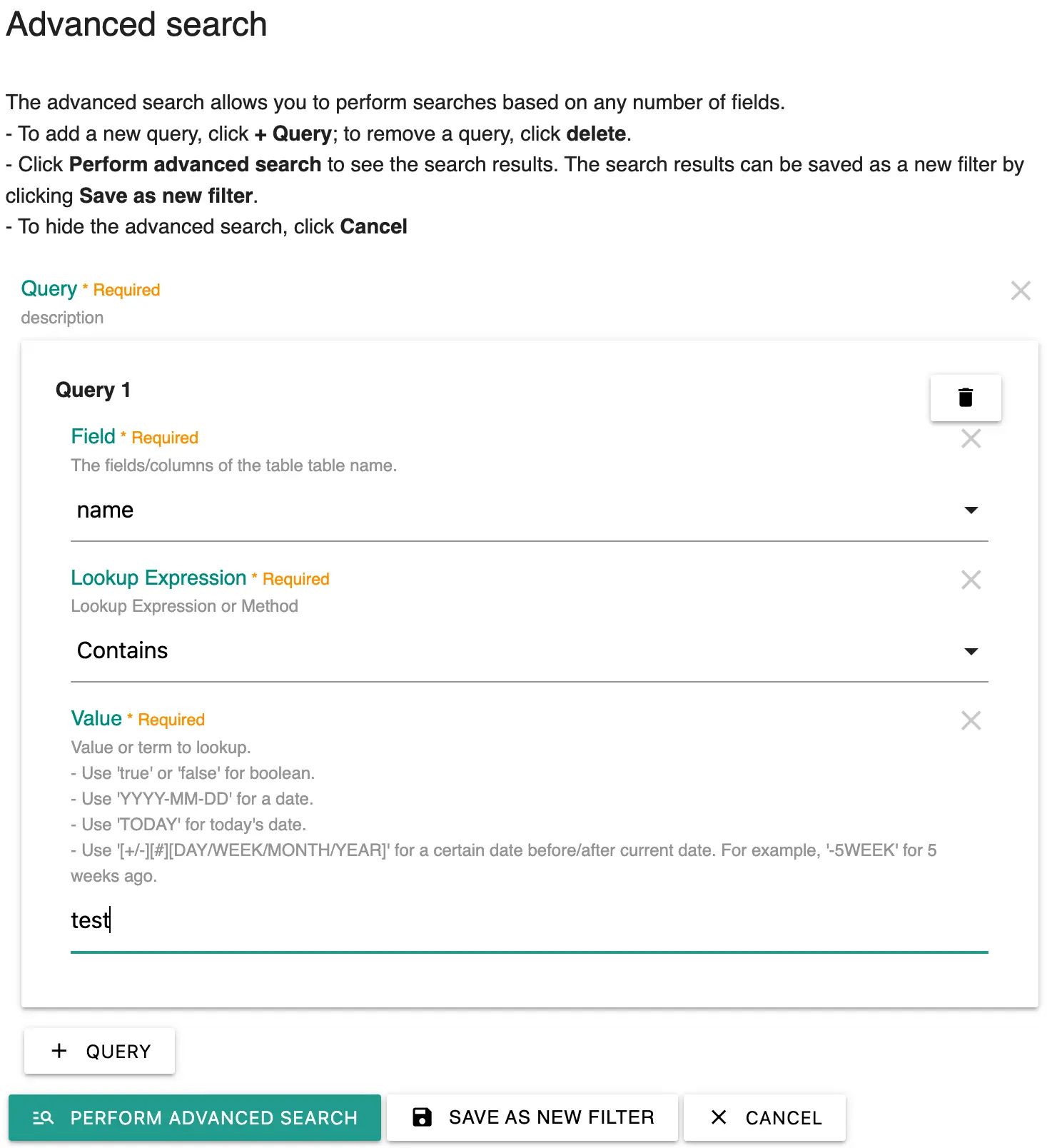Click the floppy disk save icon
Viewport: 1052px width, 1148px height.
[x=423, y=1117]
